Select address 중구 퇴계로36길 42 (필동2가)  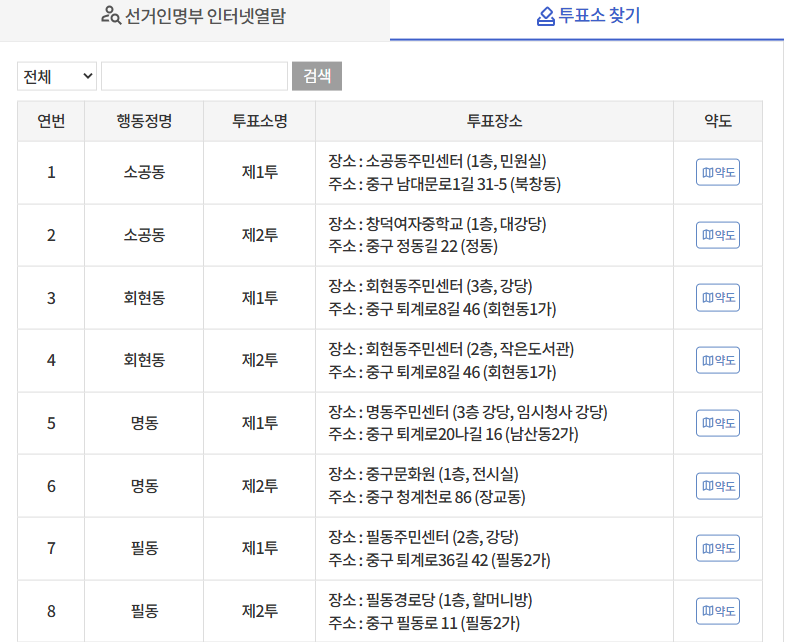tap(458, 560)
